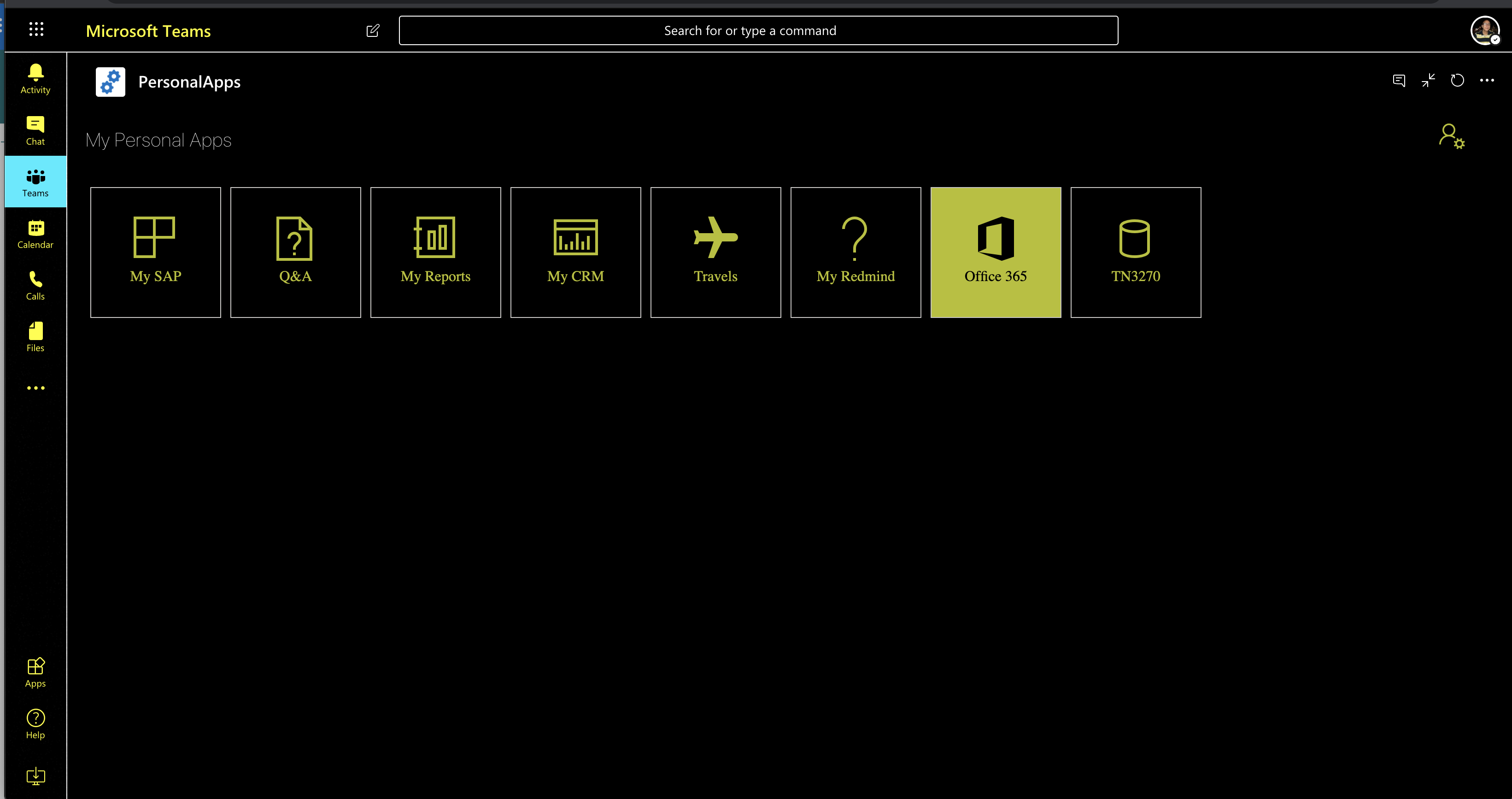This screenshot has height=799, width=1512.
Task: Click compose new message button
Action: [373, 30]
